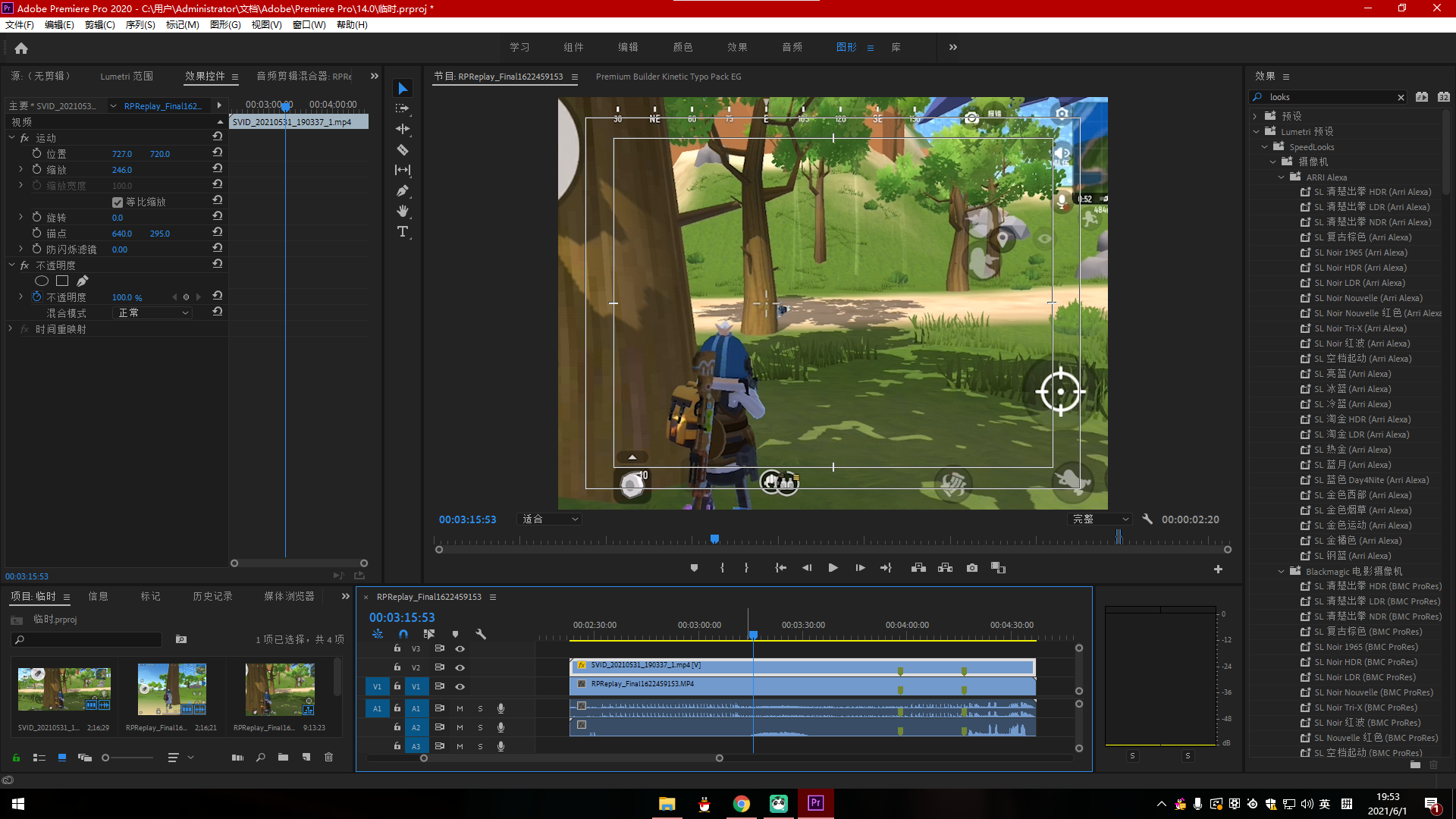Screen dimensions: 1456x819
Task: Collapse the 运动 effect group
Action: (11, 138)
